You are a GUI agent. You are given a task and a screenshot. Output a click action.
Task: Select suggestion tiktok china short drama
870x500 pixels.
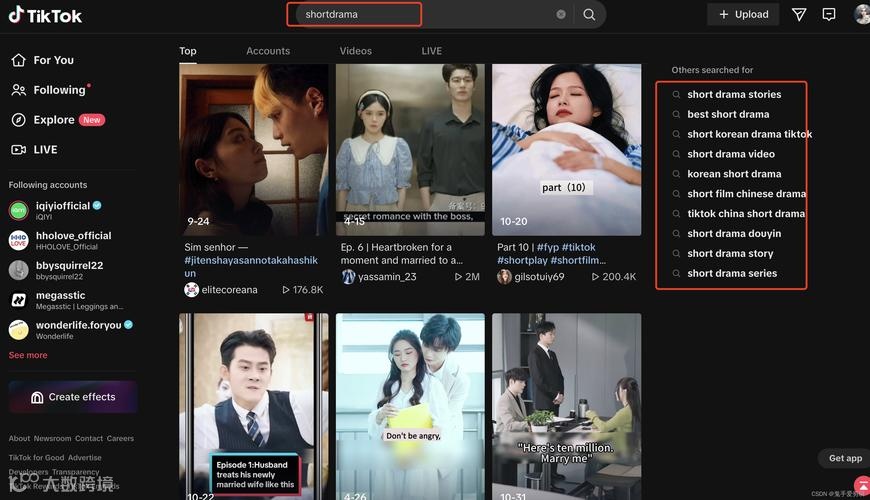pyautogui.click(x=746, y=214)
